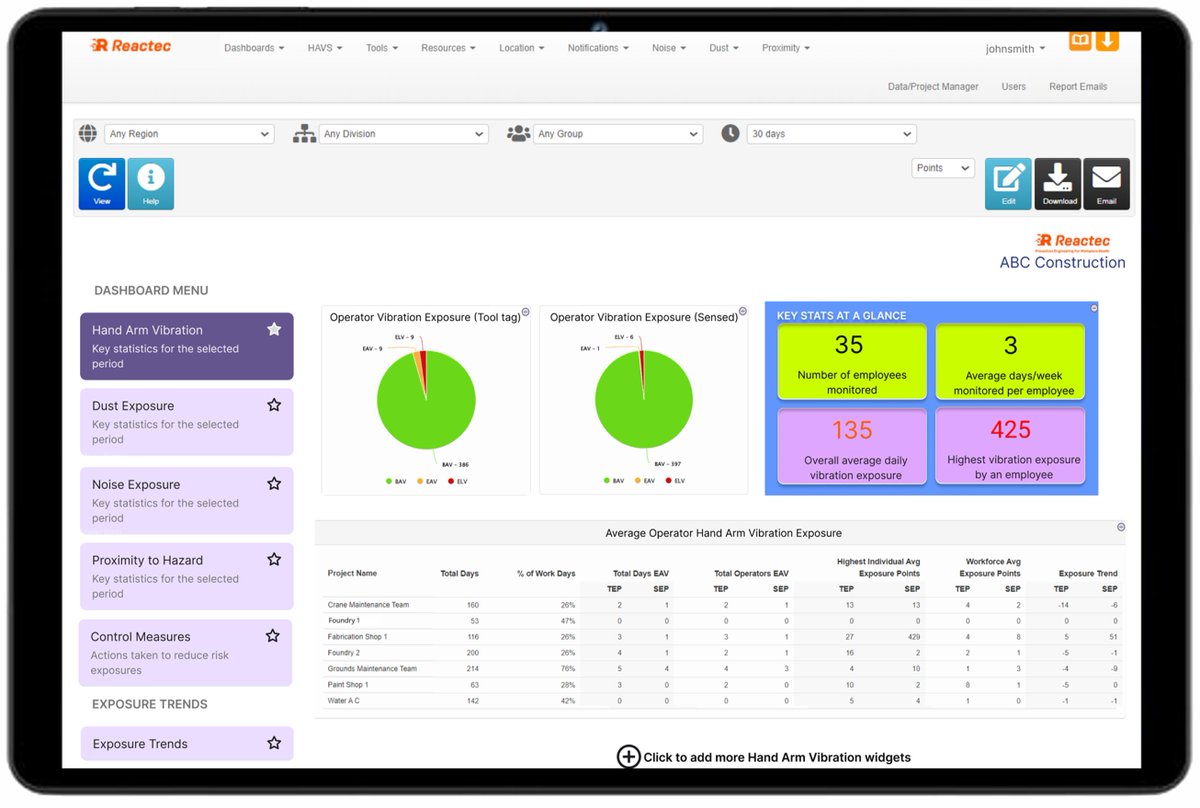This screenshot has width=1200, height=808.
Task: Click the Highest vibration exposure tile
Action: (1010, 446)
